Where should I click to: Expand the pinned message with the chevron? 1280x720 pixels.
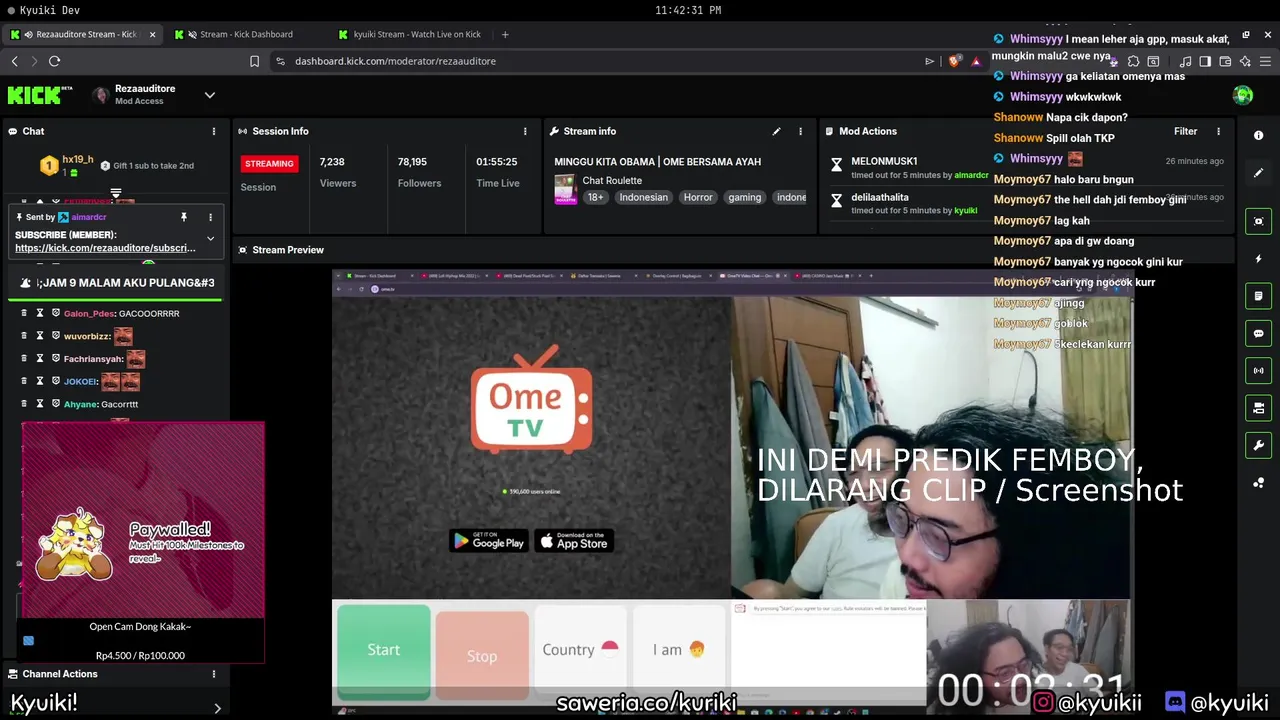[x=210, y=239]
